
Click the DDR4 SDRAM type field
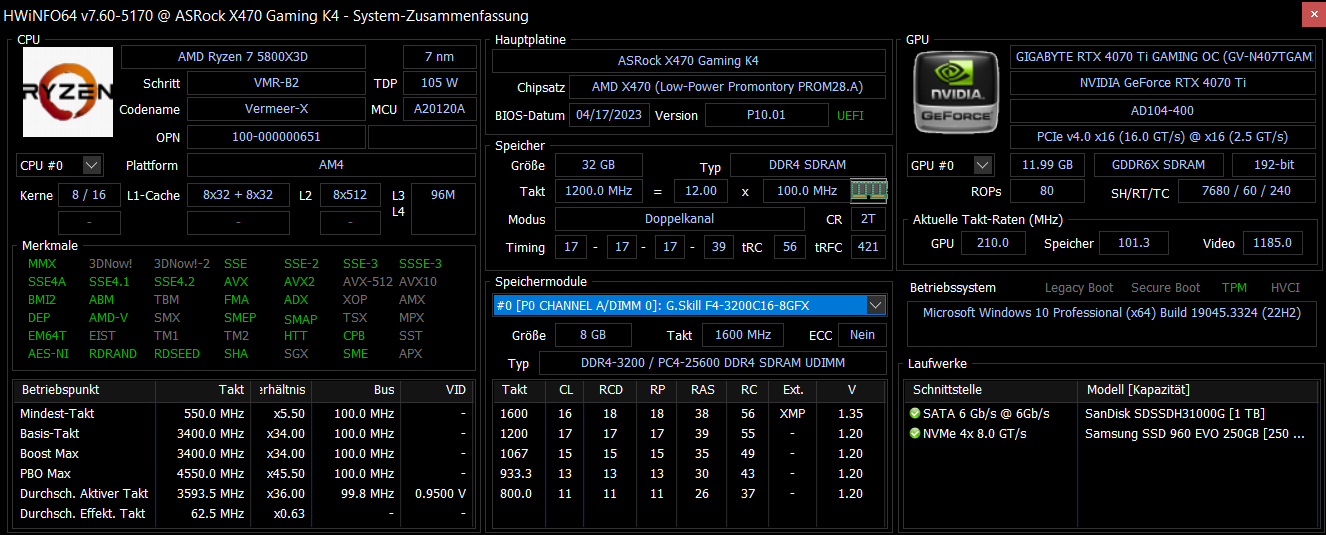(x=808, y=165)
